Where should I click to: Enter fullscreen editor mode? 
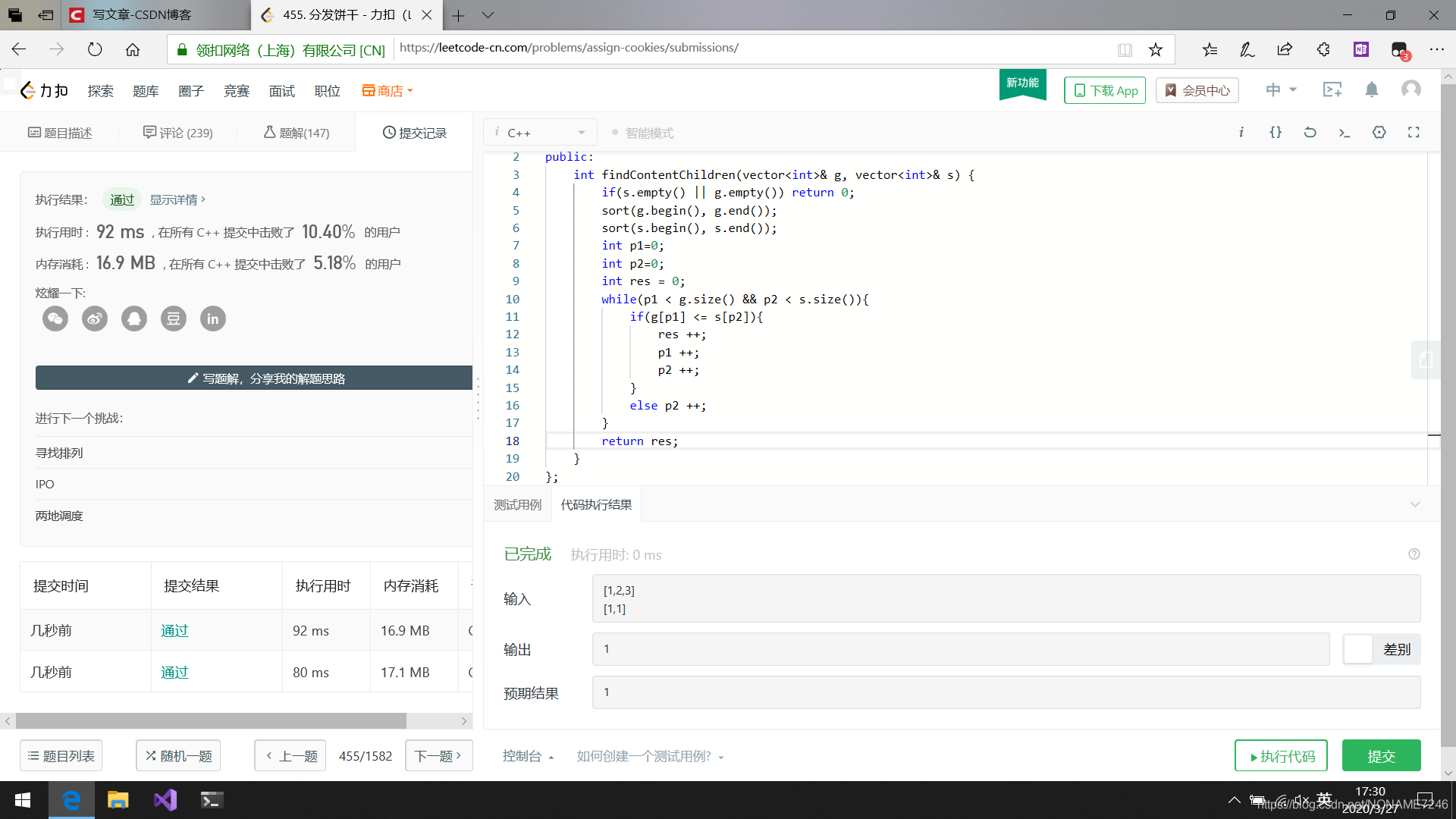click(1414, 133)
